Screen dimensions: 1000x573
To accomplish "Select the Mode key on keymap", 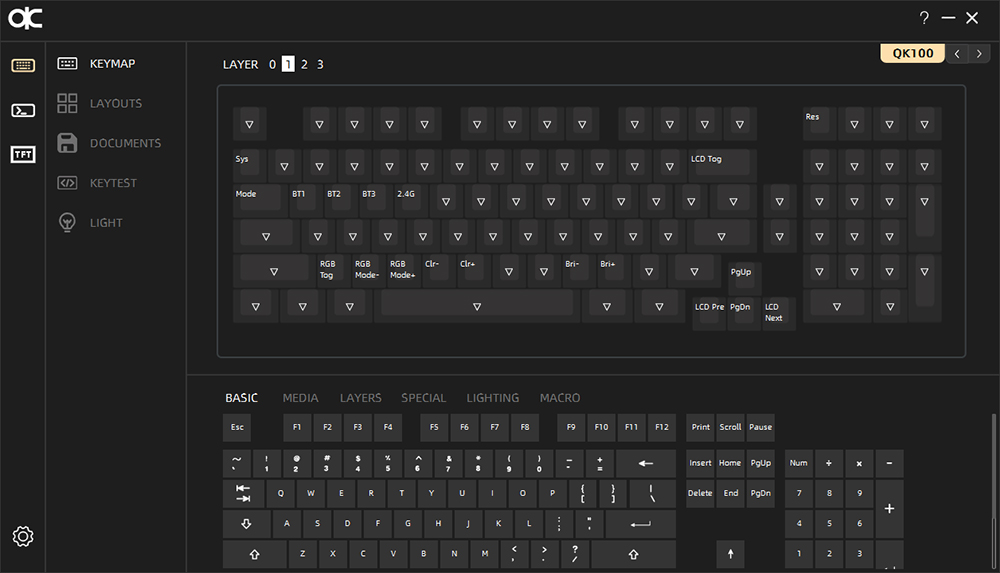I will click(258, 200).
